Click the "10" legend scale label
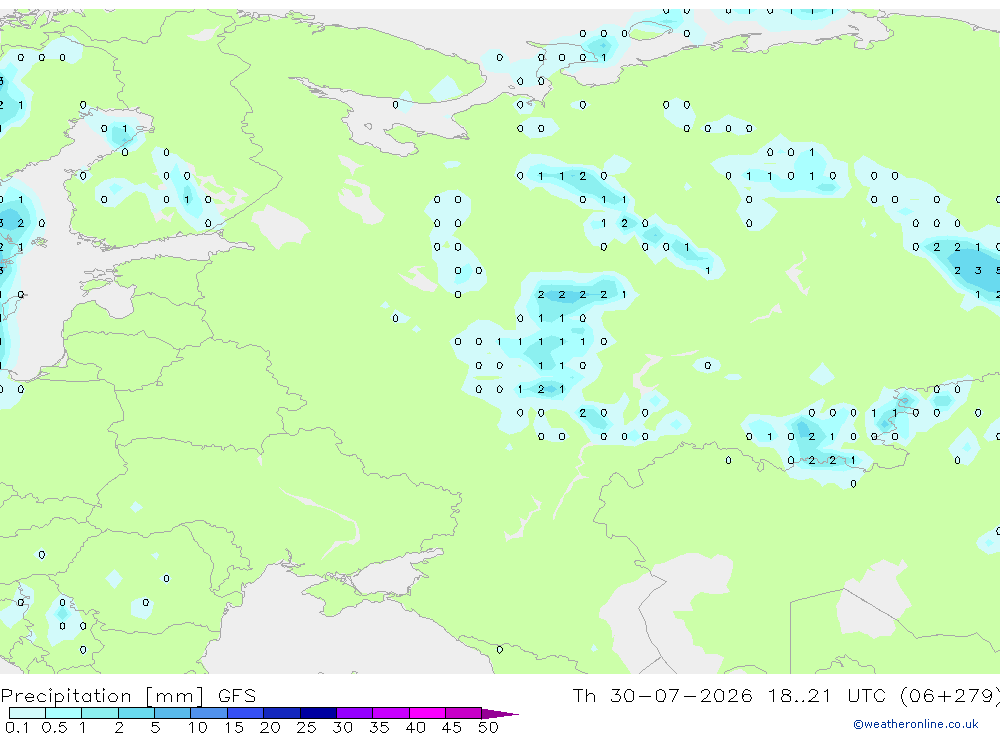The height and width of the screenshot is (733, 1000). click(x=198, y=727)
